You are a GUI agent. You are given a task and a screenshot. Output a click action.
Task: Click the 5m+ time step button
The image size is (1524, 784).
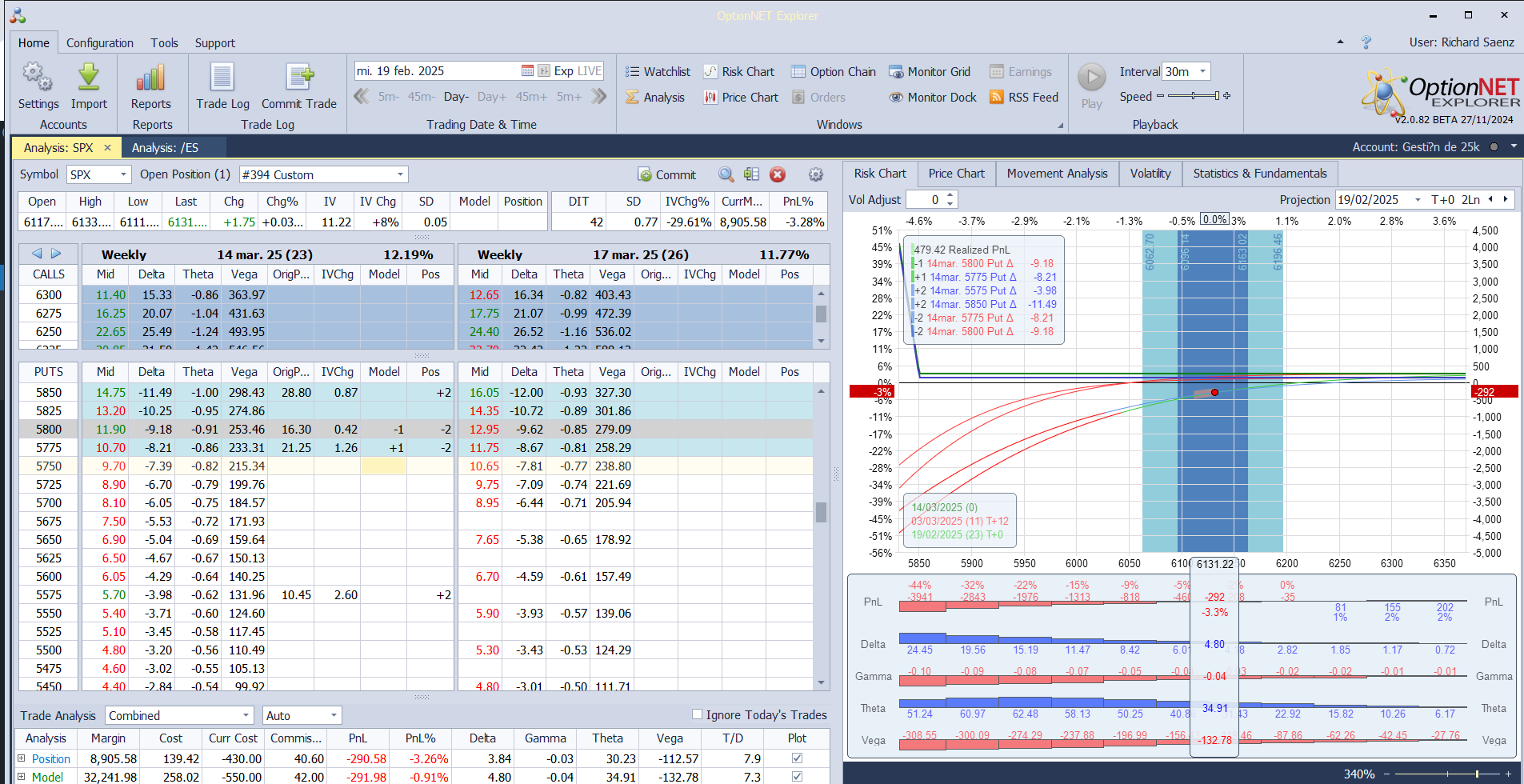pyautogui.click(x=570, y=97)
